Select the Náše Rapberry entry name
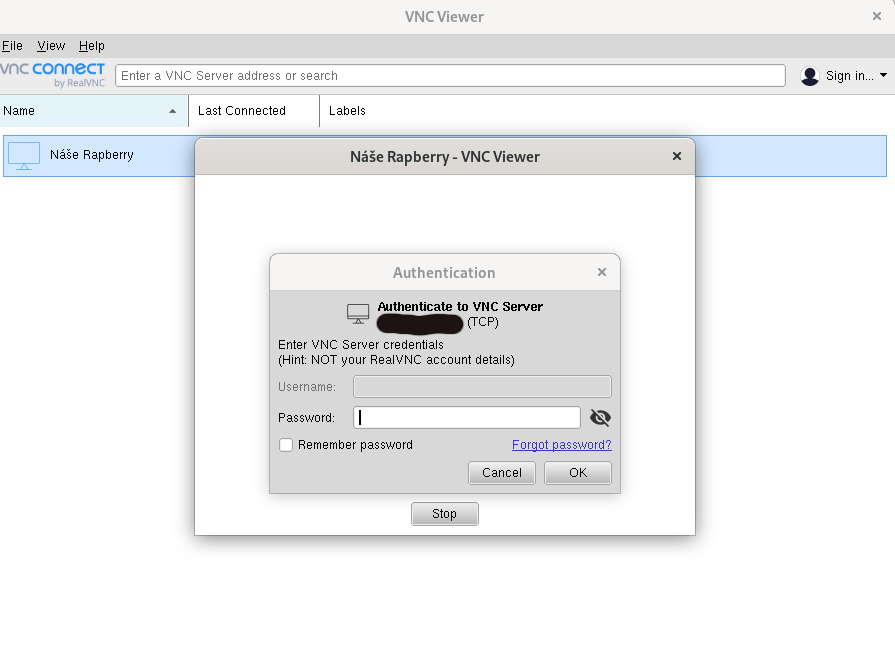The height and width of the screenshot is (671, 895). coord(92,155)
